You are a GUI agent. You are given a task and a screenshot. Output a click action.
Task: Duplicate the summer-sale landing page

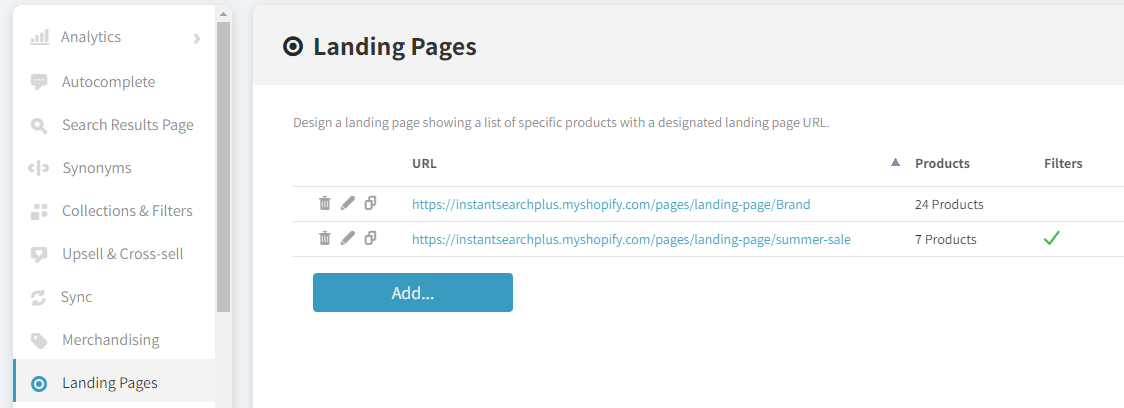[x=371, y=239]
